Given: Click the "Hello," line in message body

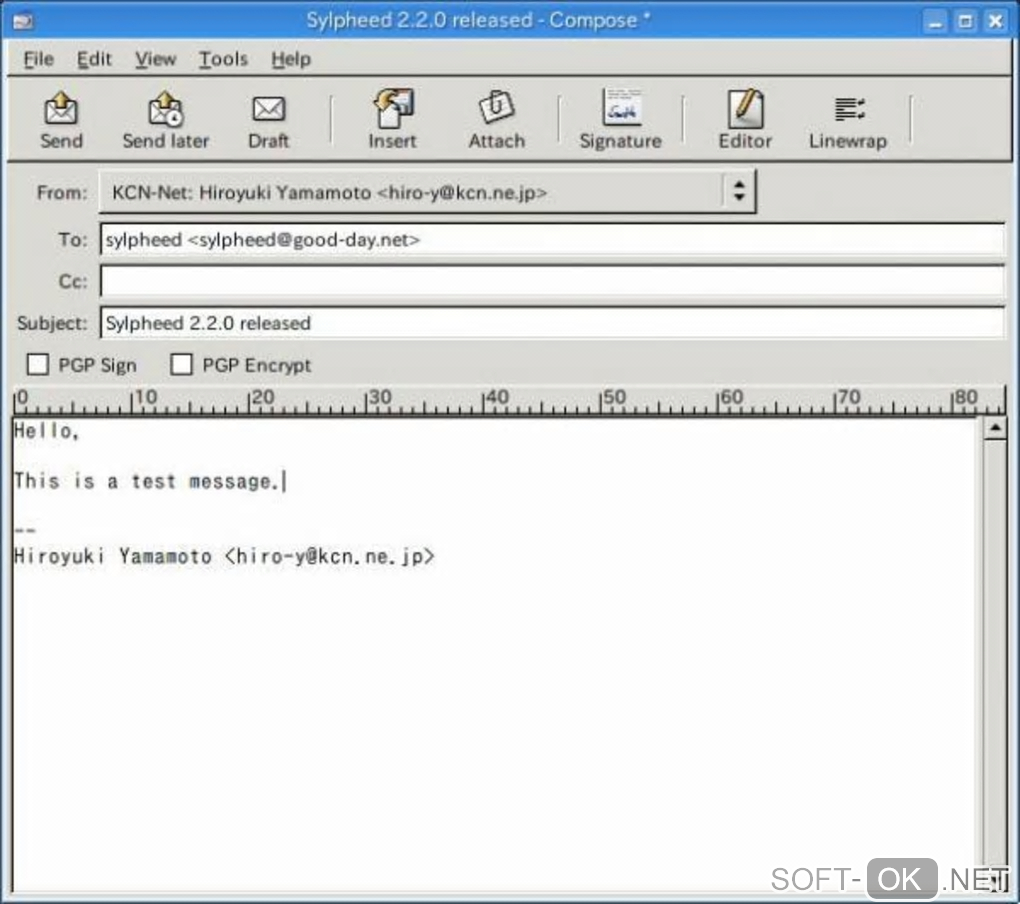Looking at the screenshot, I should (46, 431).
